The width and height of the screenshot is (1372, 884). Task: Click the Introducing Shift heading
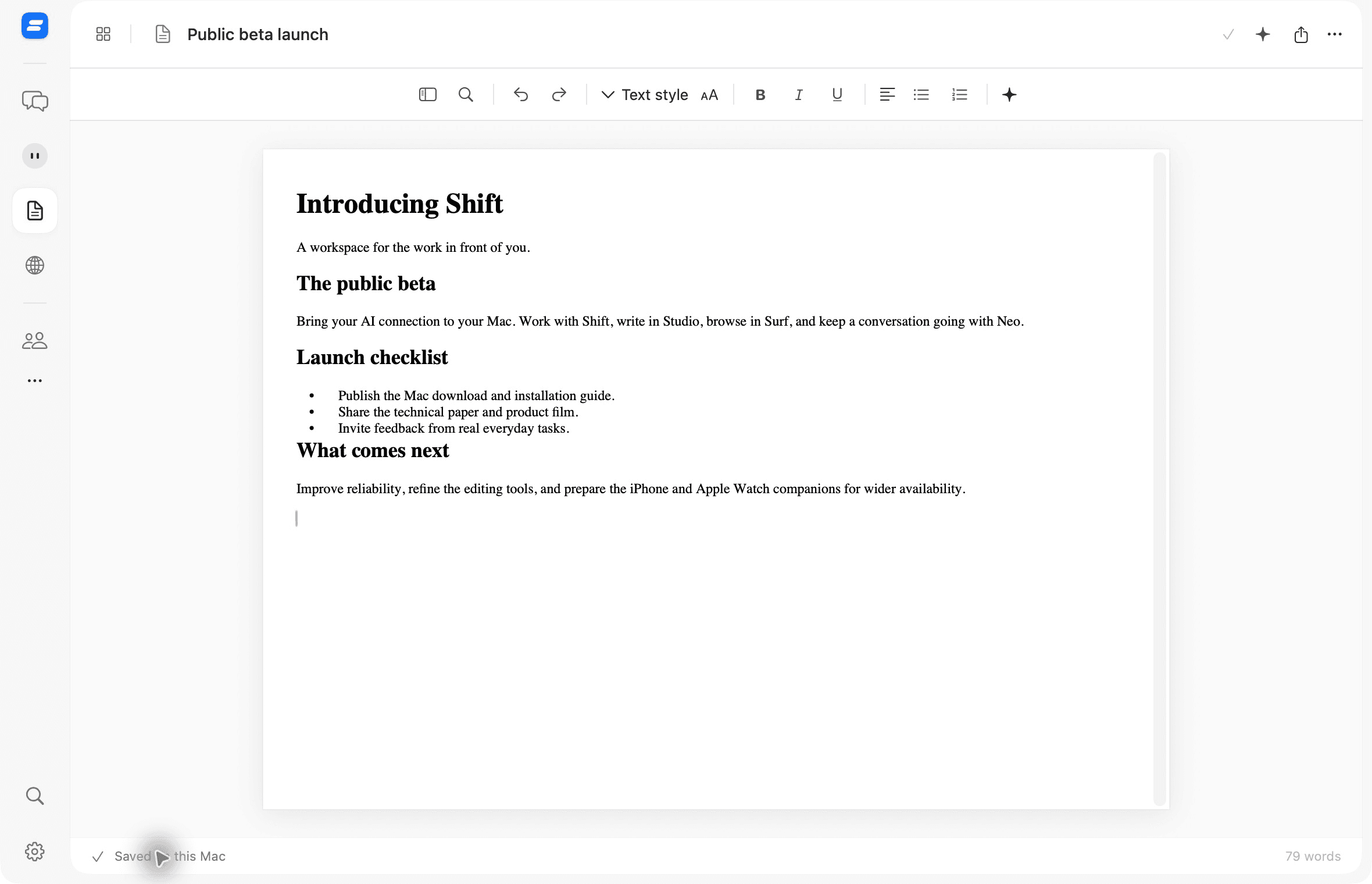[400, 204]
